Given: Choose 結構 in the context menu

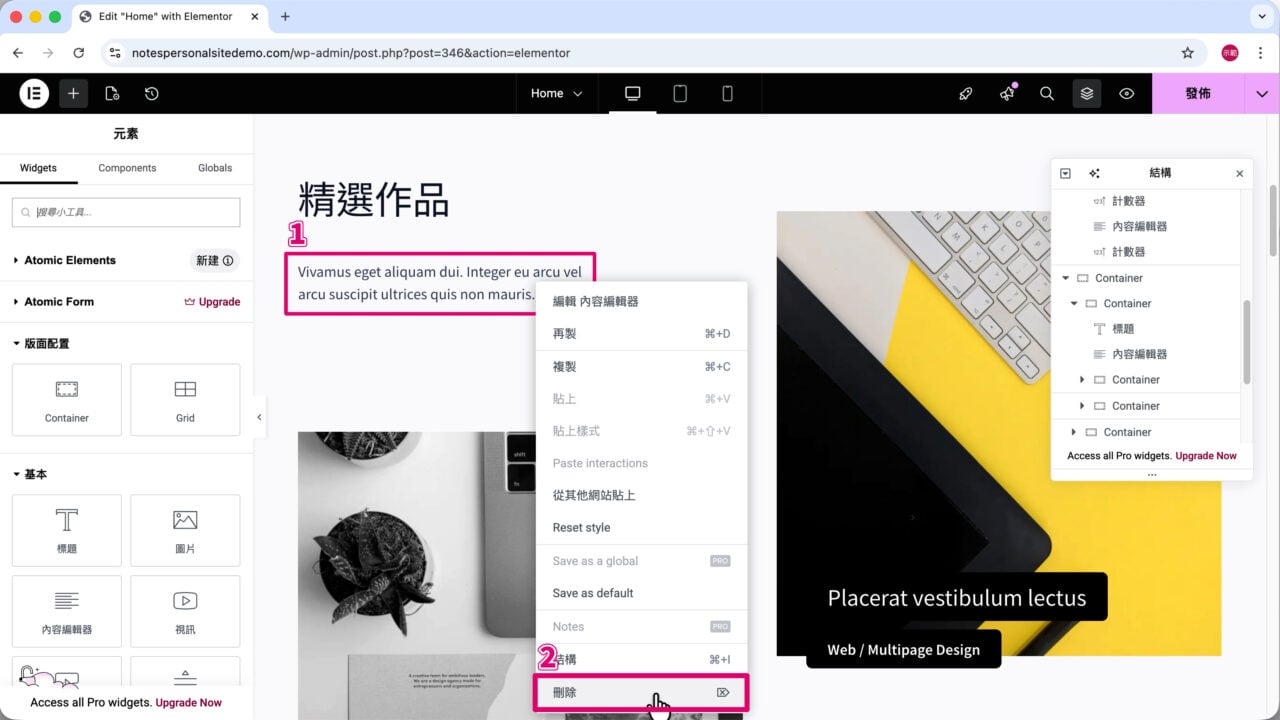Looking at the screenshot, I should [x=642, y=659].
